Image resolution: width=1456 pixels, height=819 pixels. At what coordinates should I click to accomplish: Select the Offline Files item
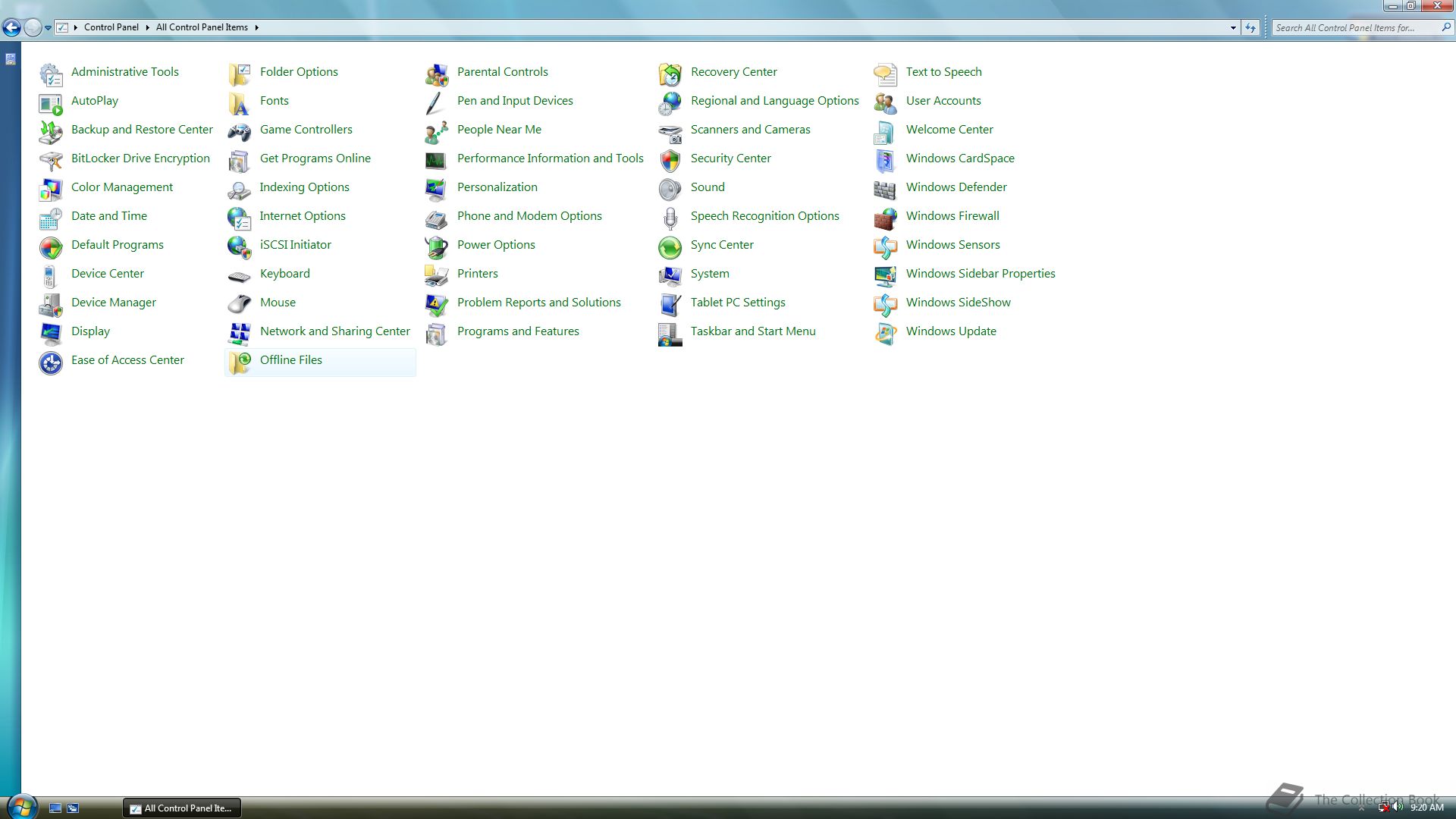[x=320, y=362]
